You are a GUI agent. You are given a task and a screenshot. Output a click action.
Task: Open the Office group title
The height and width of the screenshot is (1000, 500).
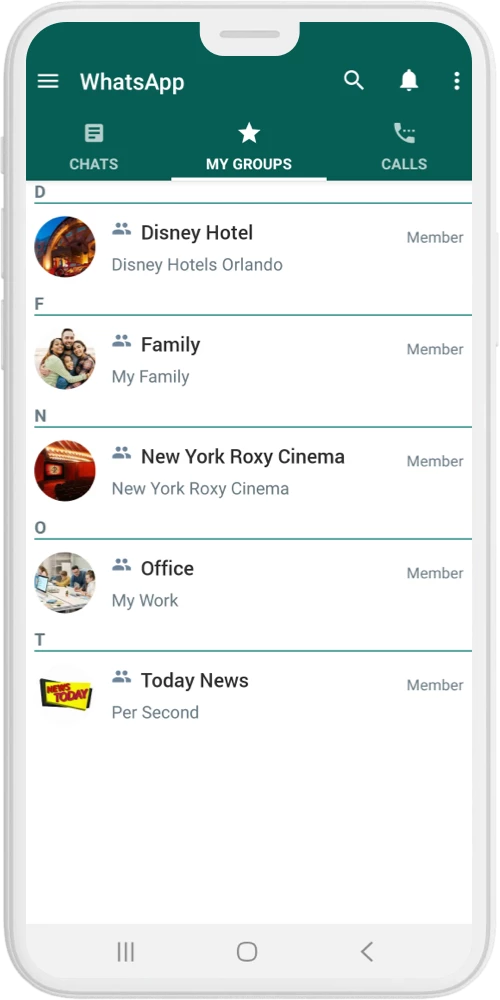(167, 568)
